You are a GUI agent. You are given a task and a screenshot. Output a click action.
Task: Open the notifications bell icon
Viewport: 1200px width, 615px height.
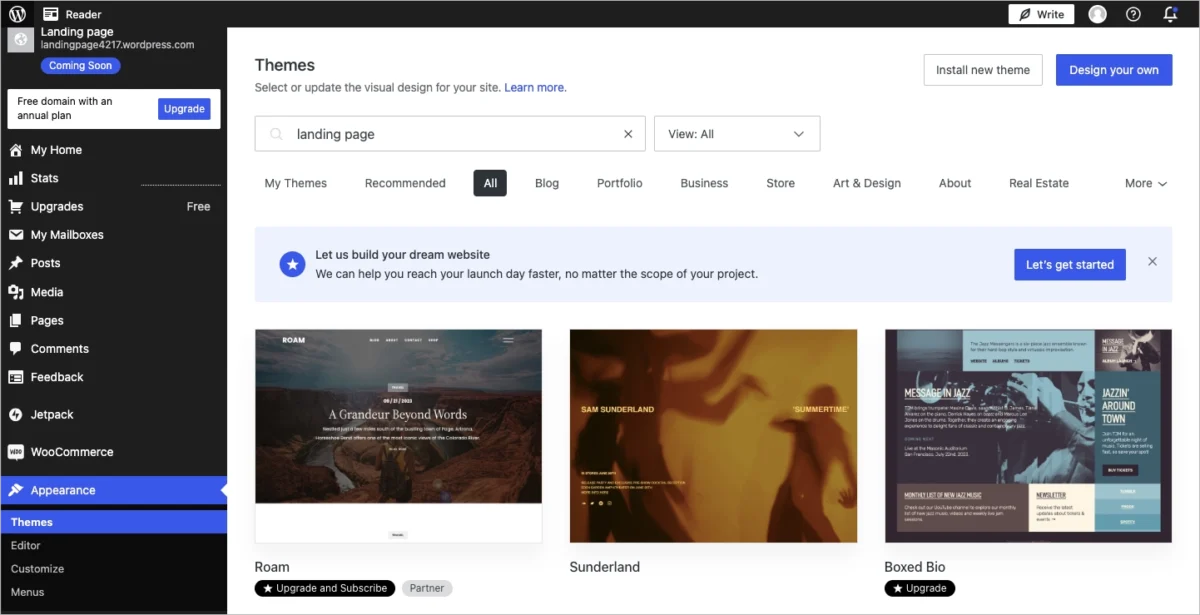pos(1170,14)
